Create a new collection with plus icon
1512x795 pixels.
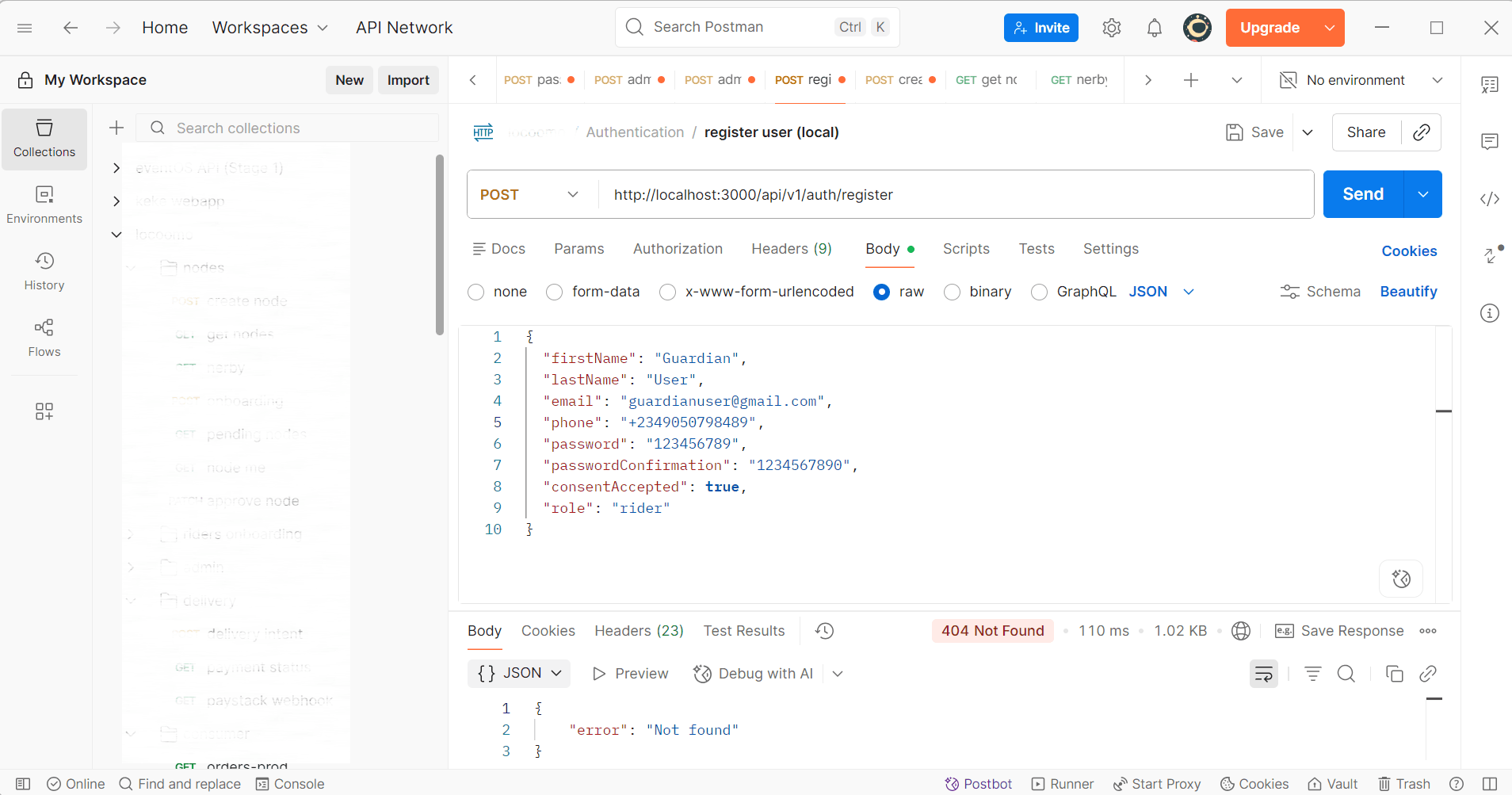(116, 128)
